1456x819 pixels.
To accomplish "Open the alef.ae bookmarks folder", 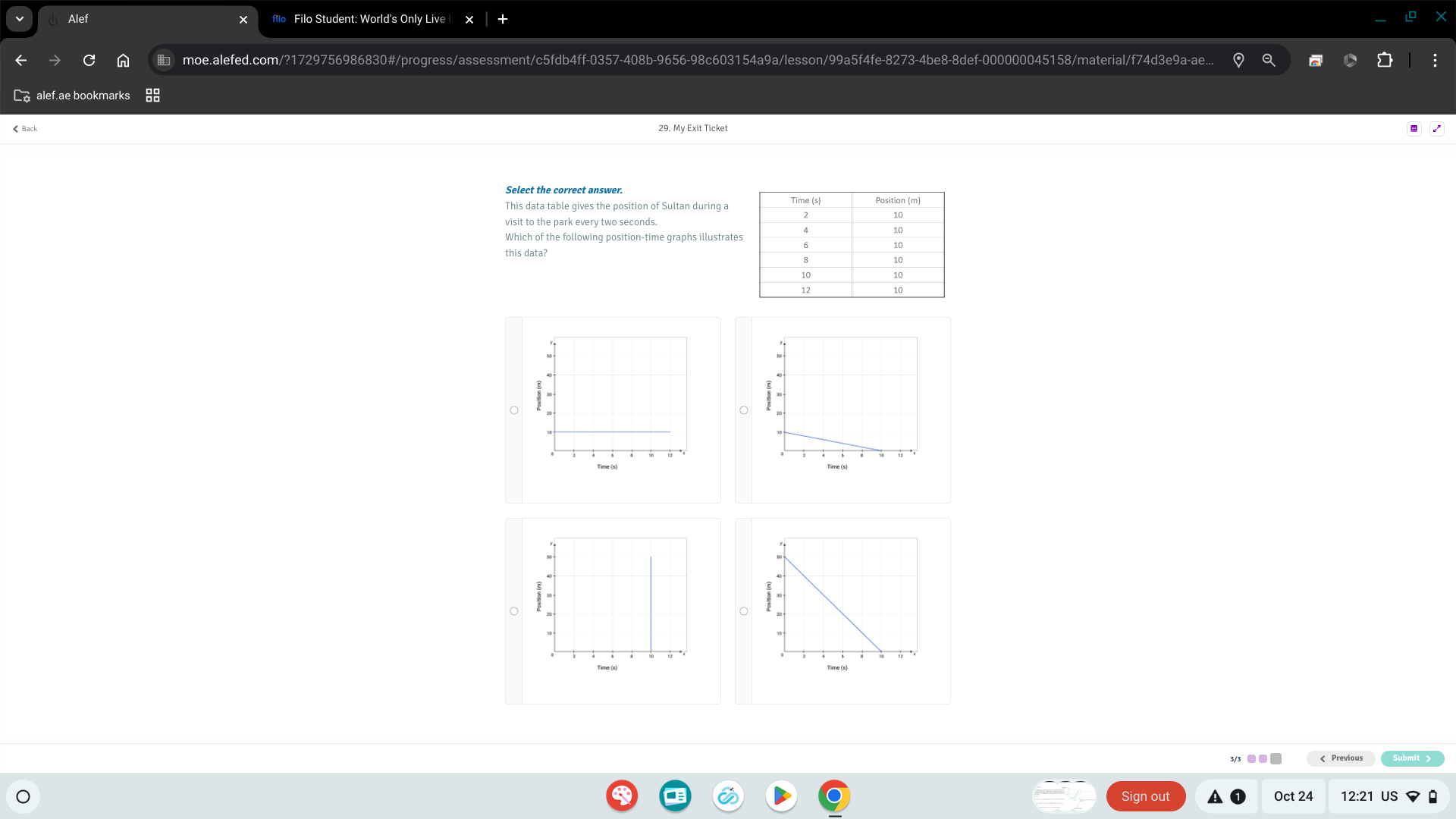I will [x=72, y=96].
